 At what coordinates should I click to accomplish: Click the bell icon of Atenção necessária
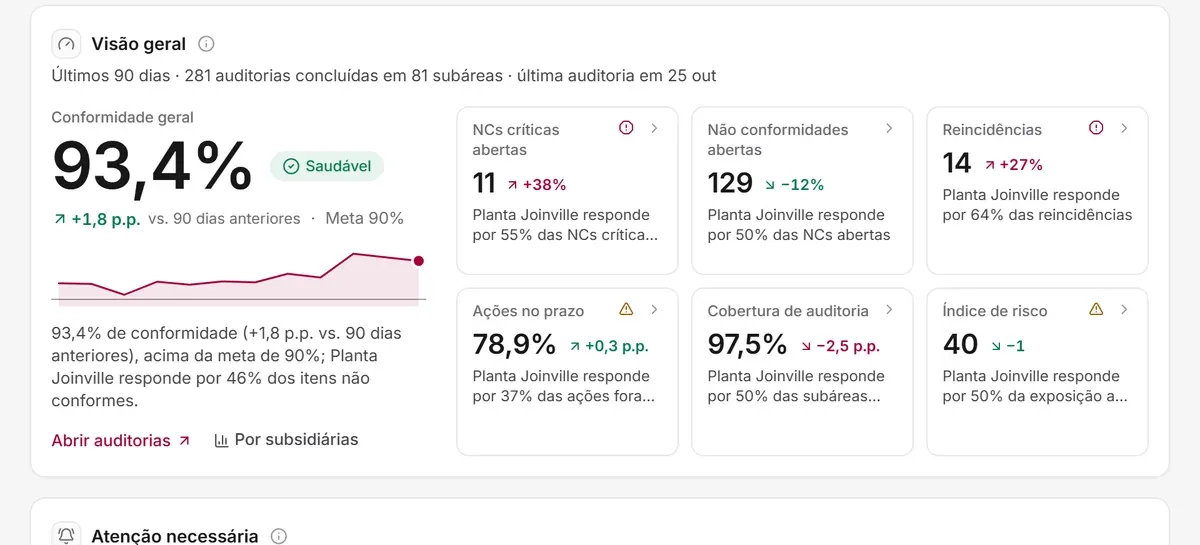coord(66,536)
